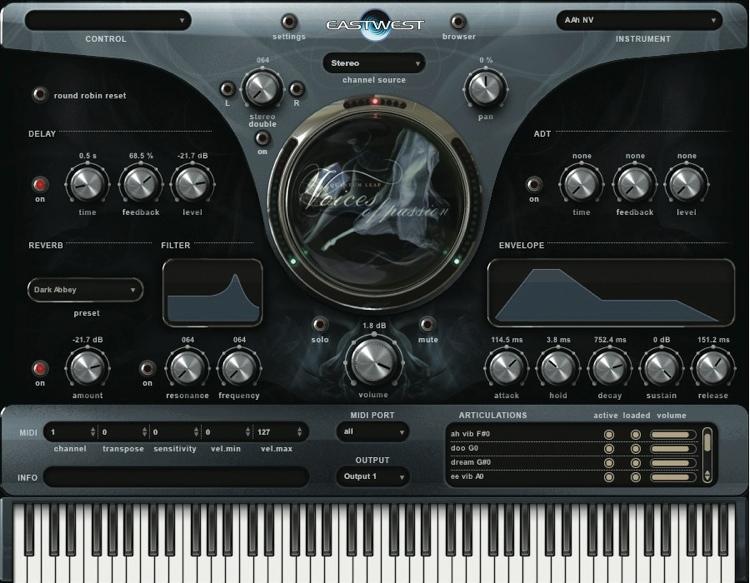
Task: Click the sensitivity stepper arrows
Action: pos(196,432)
